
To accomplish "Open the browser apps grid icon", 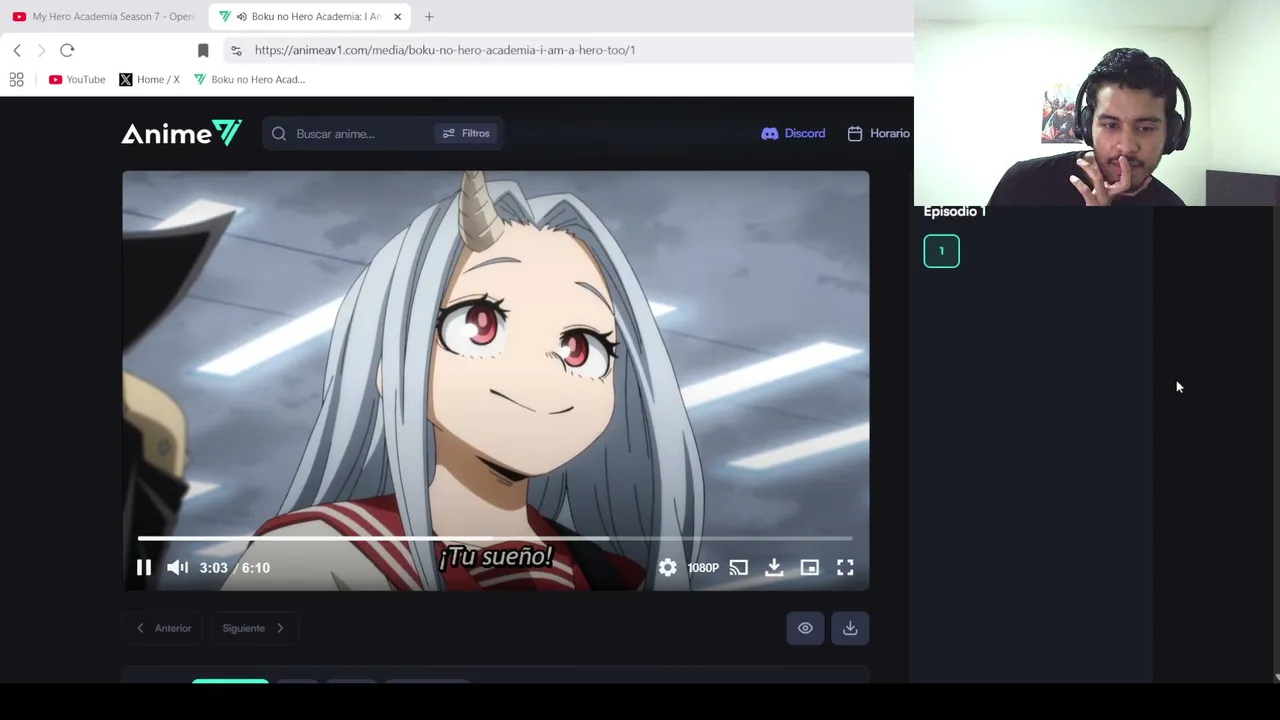I will (x=17, y=79).
